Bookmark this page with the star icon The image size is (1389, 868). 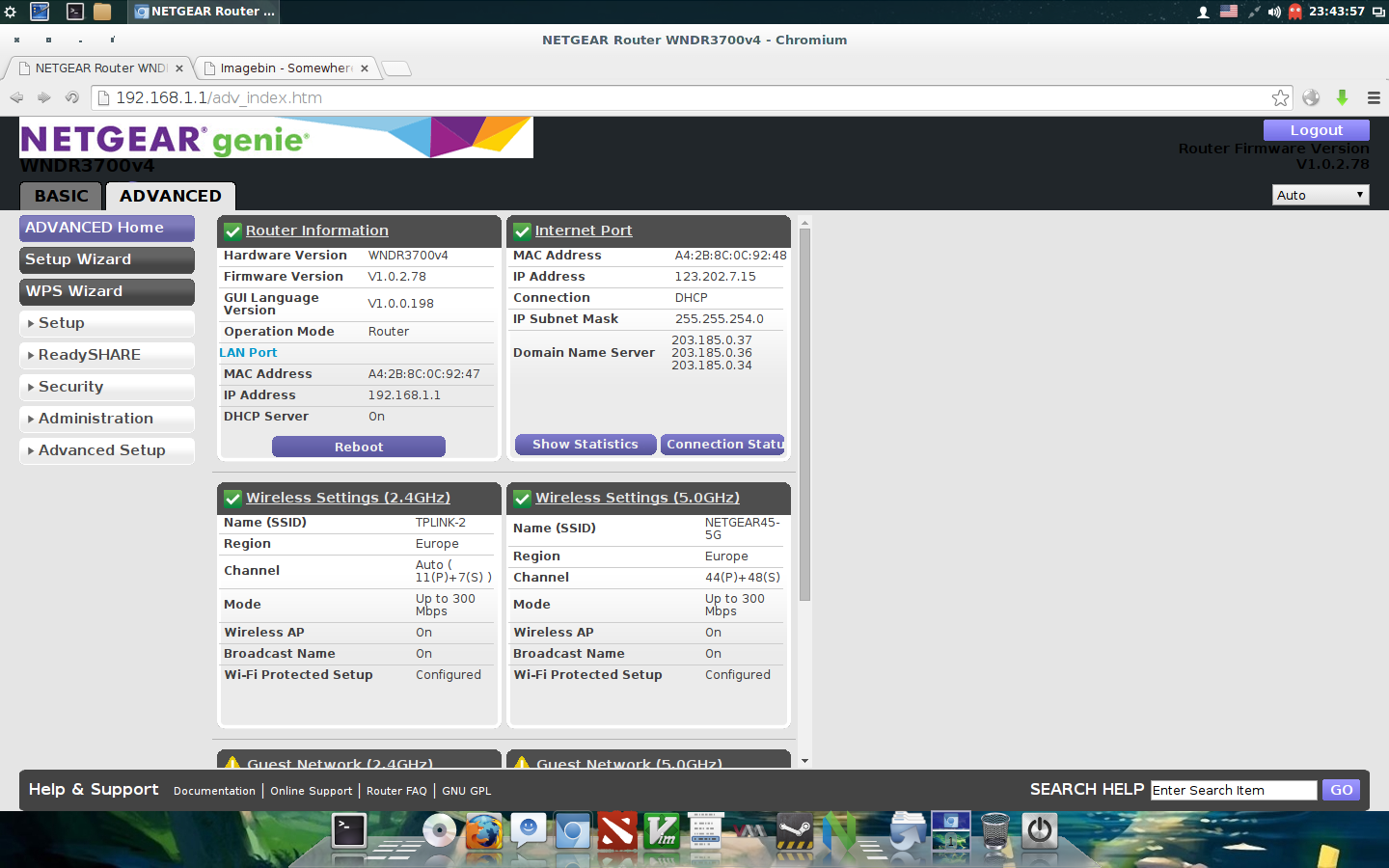pyautogui.click(x=1280, y=97)
